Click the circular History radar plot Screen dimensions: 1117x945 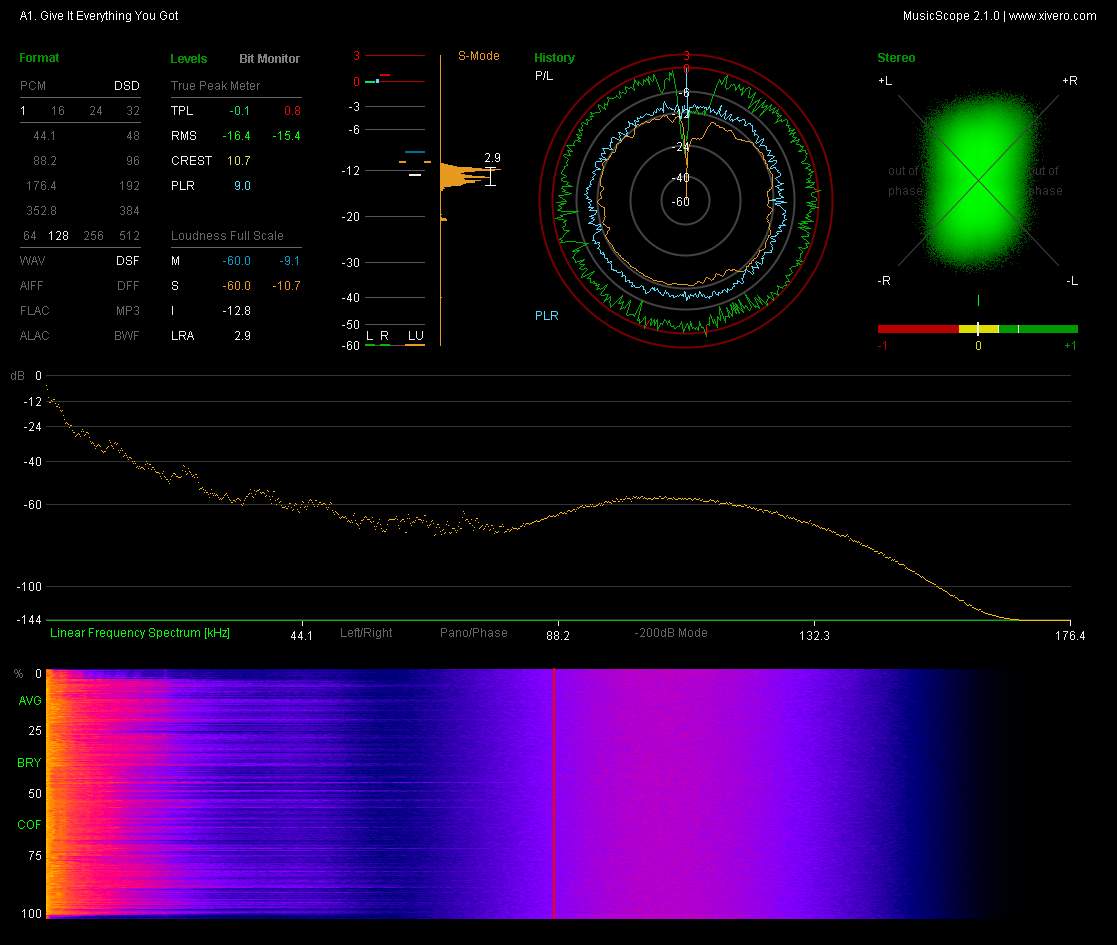[x=686, y=199]
